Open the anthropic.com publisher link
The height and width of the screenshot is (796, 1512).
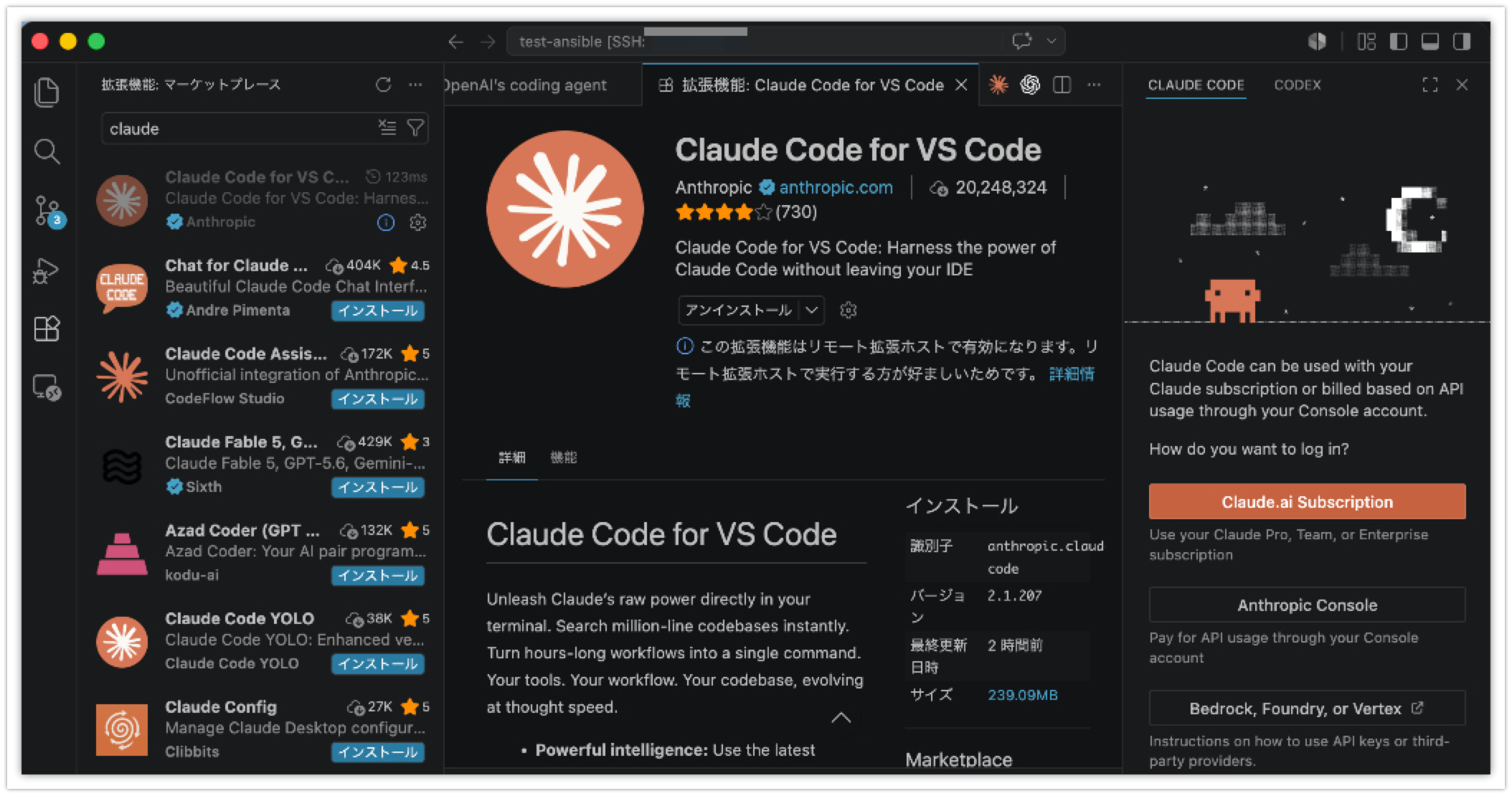click(836, 188)
